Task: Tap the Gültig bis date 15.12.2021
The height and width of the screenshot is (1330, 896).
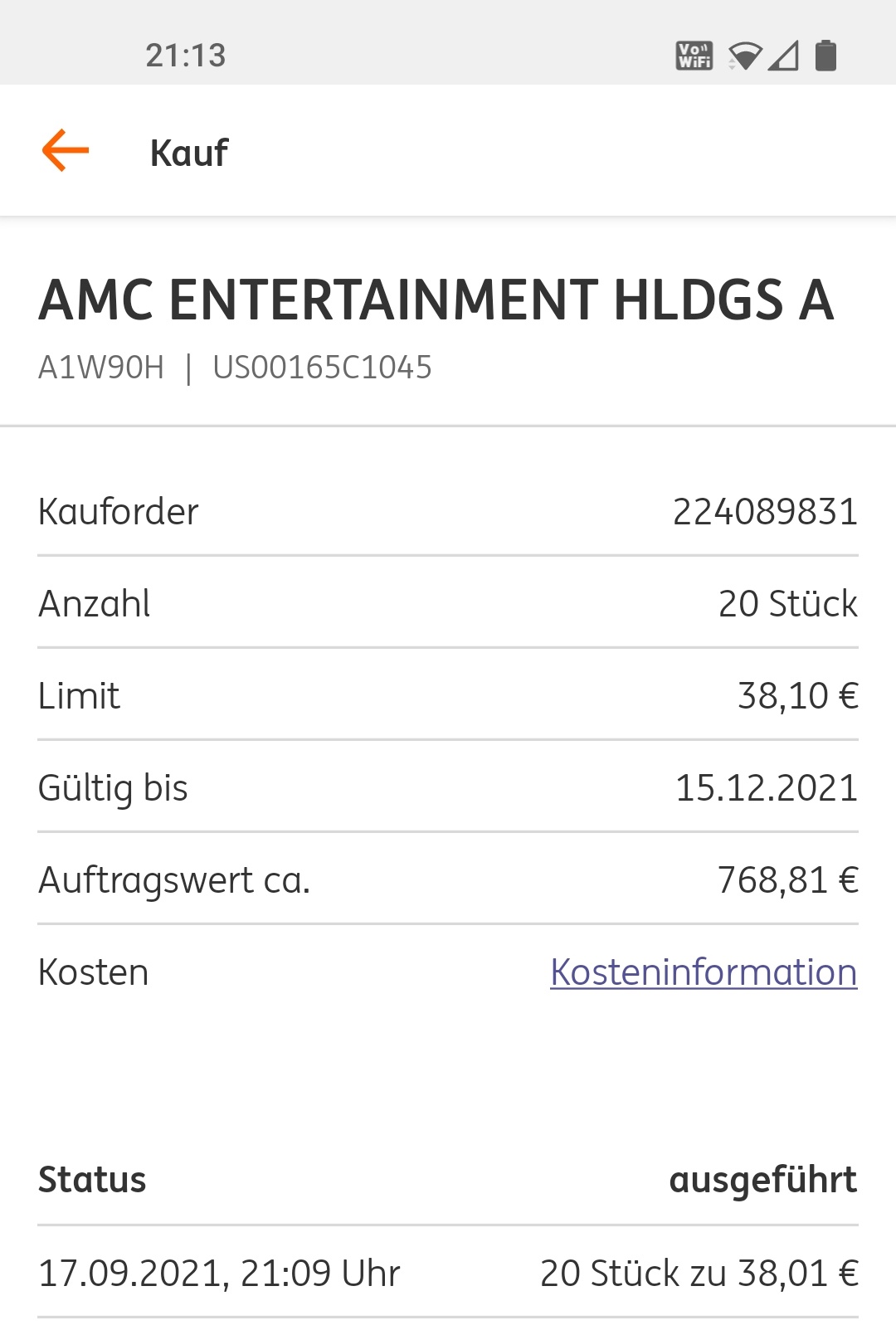Action: (x=767, y=788)
